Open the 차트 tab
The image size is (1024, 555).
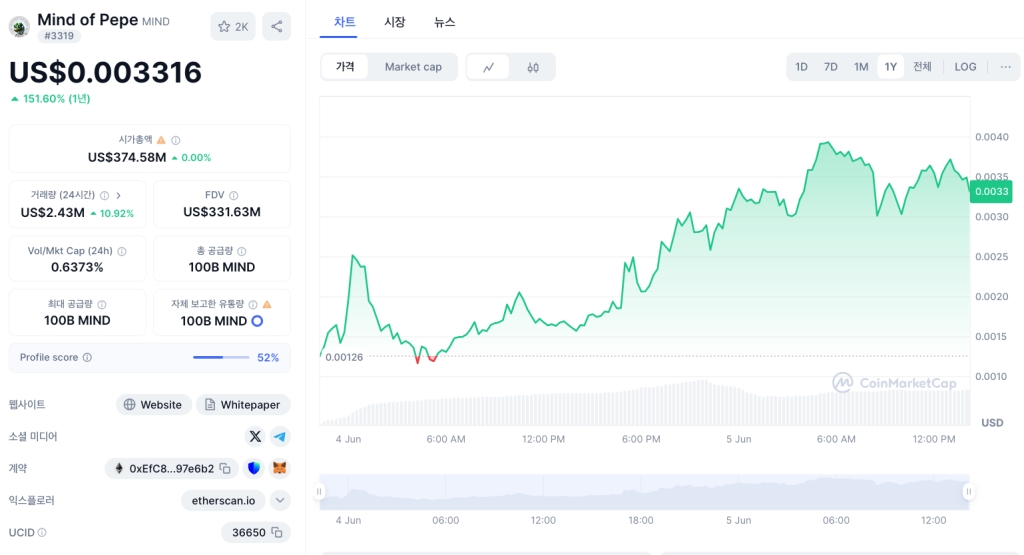(344, 22)
